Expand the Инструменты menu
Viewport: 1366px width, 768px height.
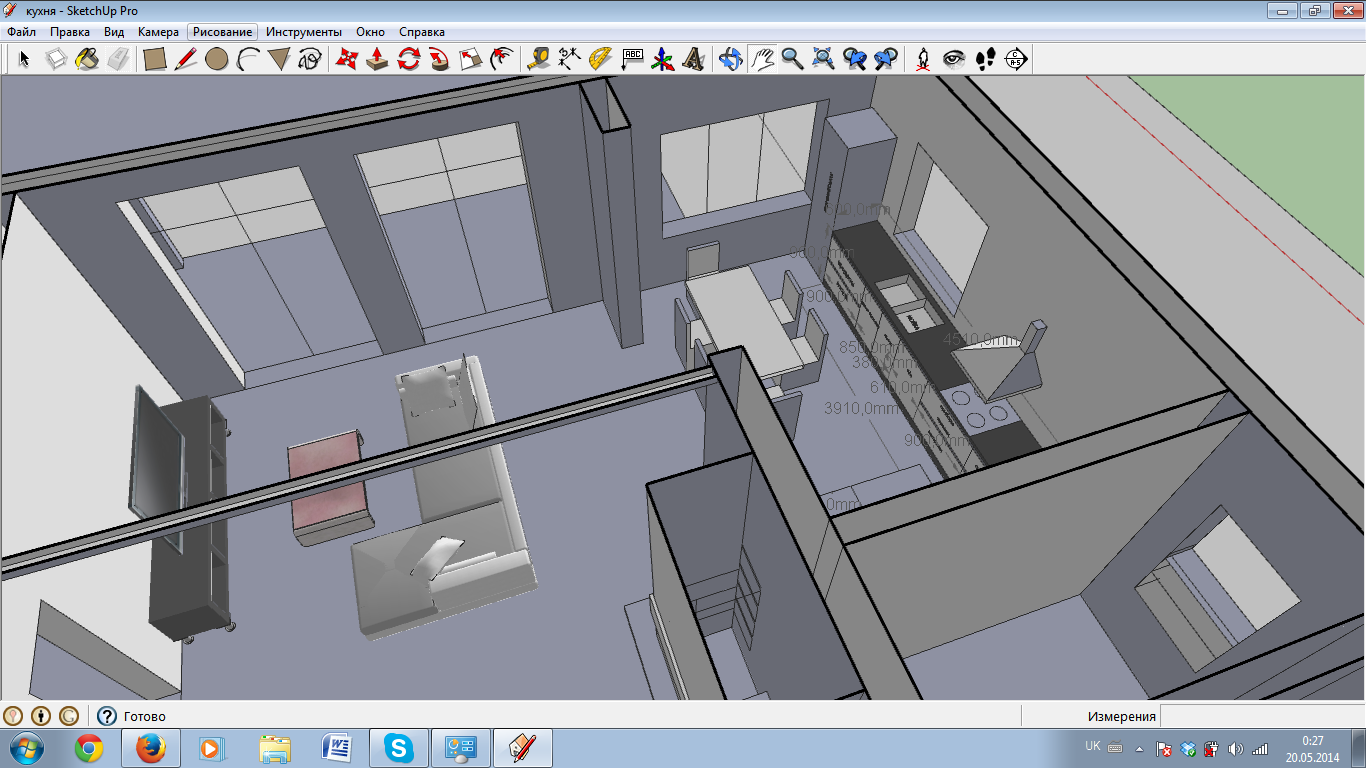click(x=304, y=32)
